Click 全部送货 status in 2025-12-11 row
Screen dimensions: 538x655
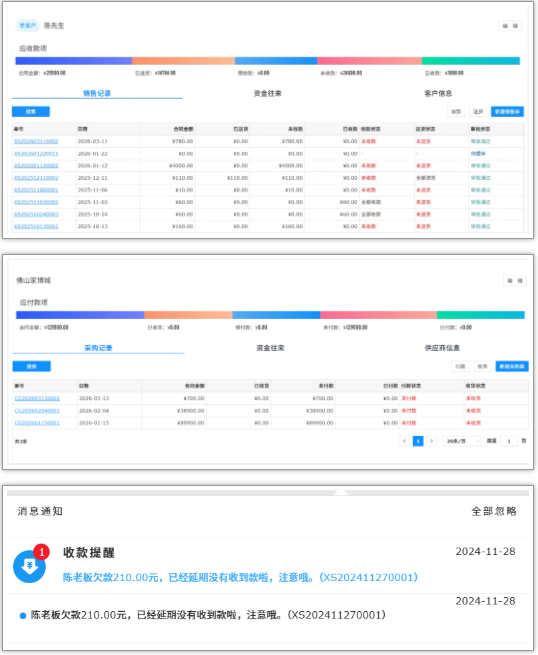(x=425, y=178)
